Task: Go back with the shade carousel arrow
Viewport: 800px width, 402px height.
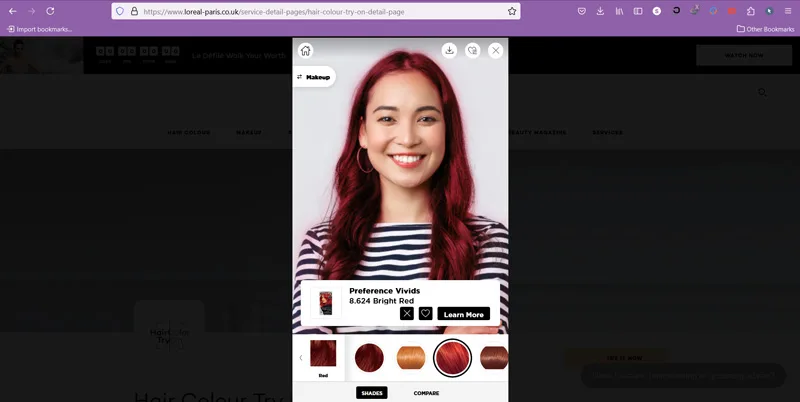Action: tap(301, 358)
